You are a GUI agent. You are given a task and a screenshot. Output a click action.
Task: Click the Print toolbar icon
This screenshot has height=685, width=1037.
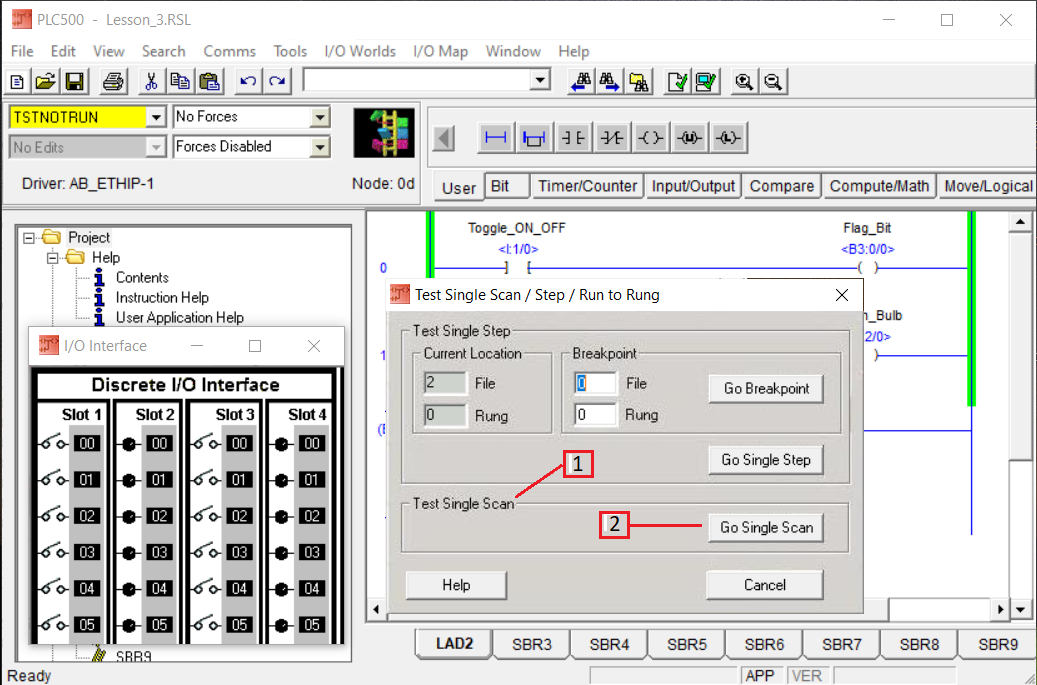113,81
